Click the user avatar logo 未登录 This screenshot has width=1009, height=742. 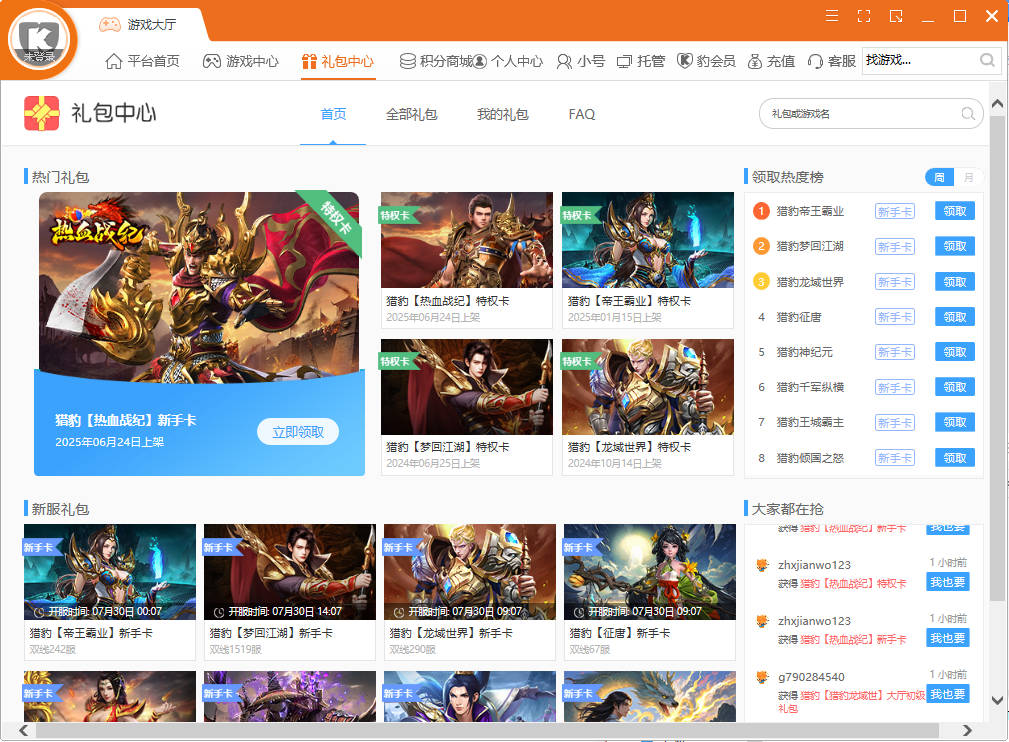click(39, 41)
